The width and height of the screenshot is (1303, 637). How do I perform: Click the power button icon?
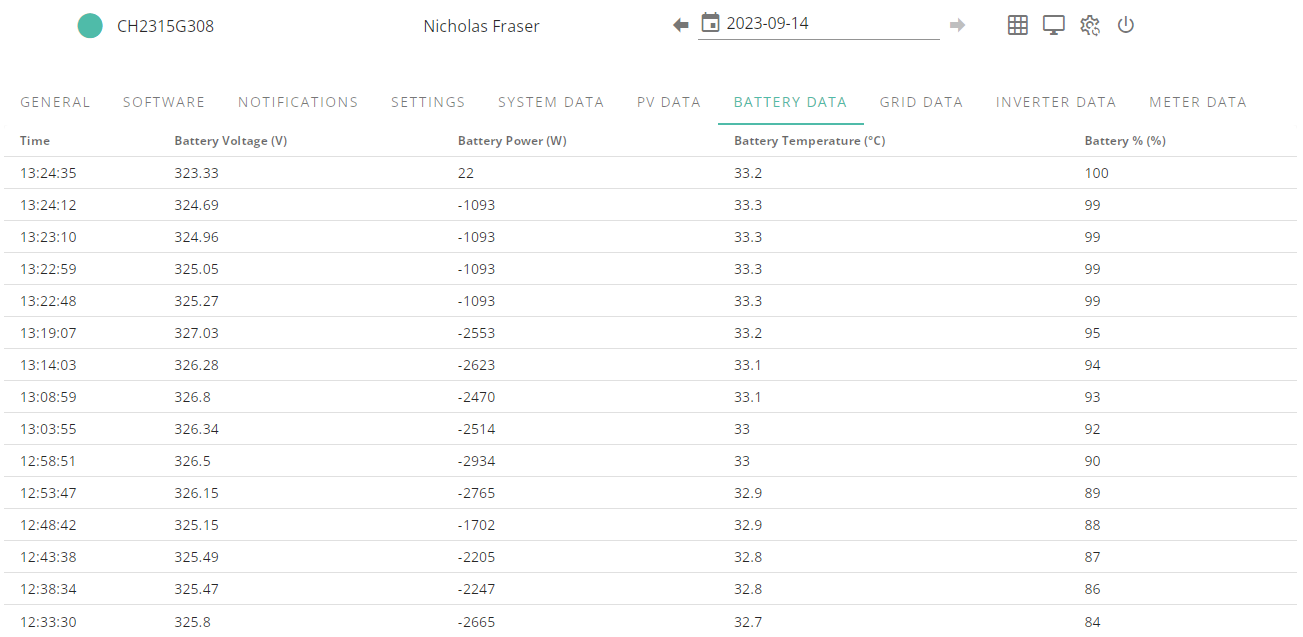coord(1126,25)
